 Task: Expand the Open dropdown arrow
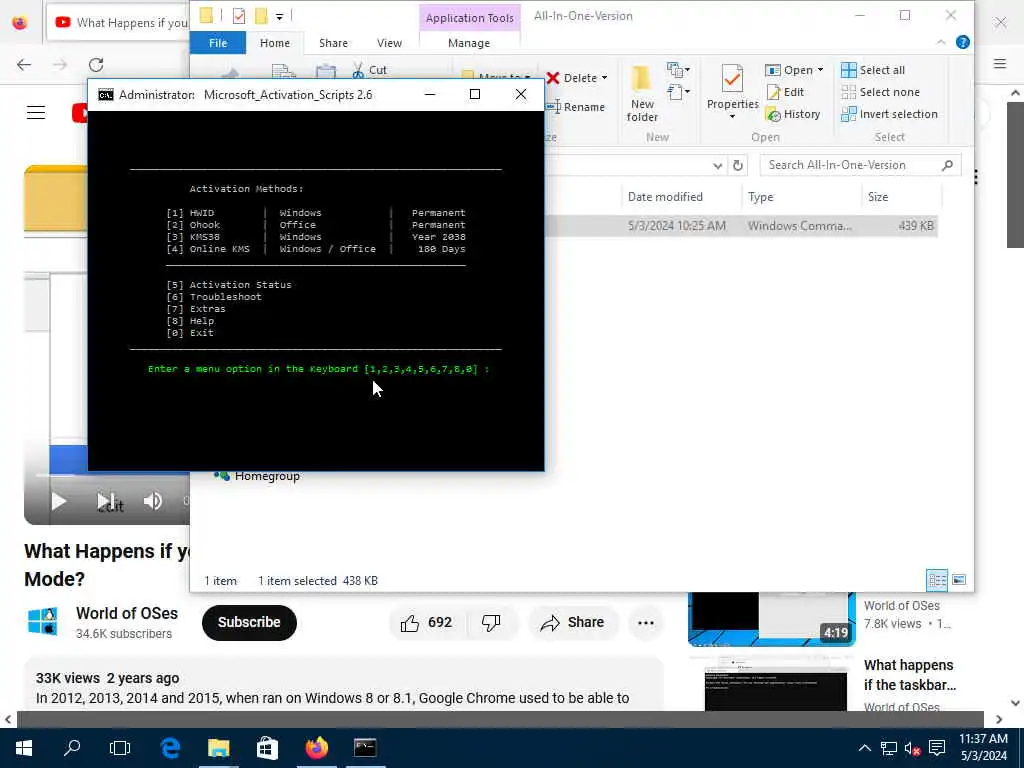[820, 70]
